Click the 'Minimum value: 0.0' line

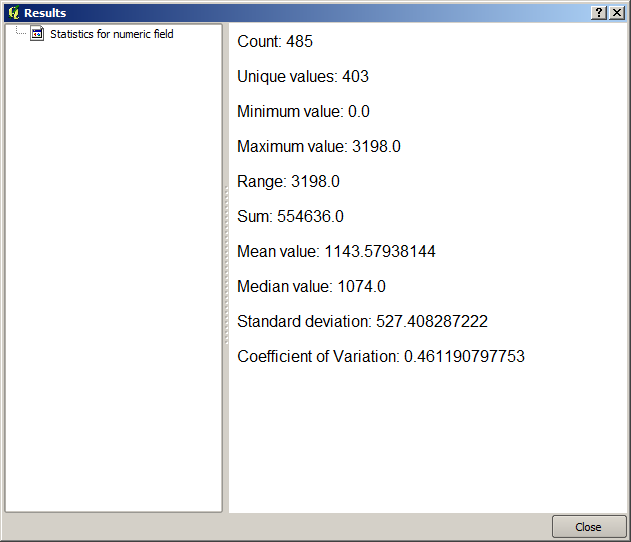303,112
